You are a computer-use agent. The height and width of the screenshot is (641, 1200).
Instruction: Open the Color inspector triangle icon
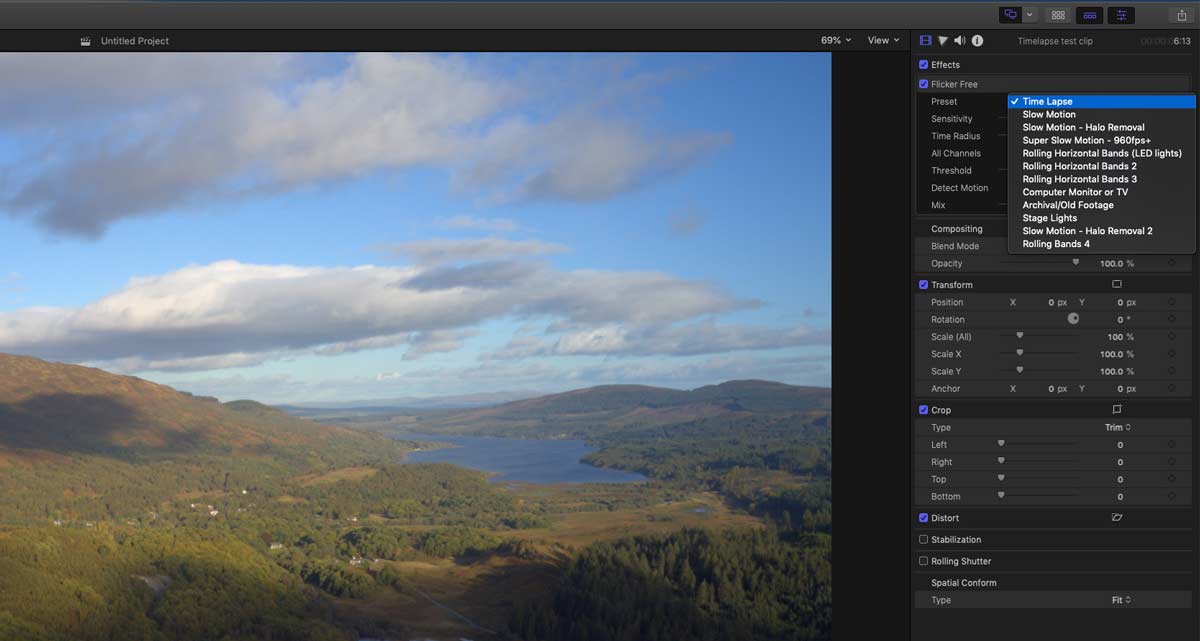click(x=943, y=41)
